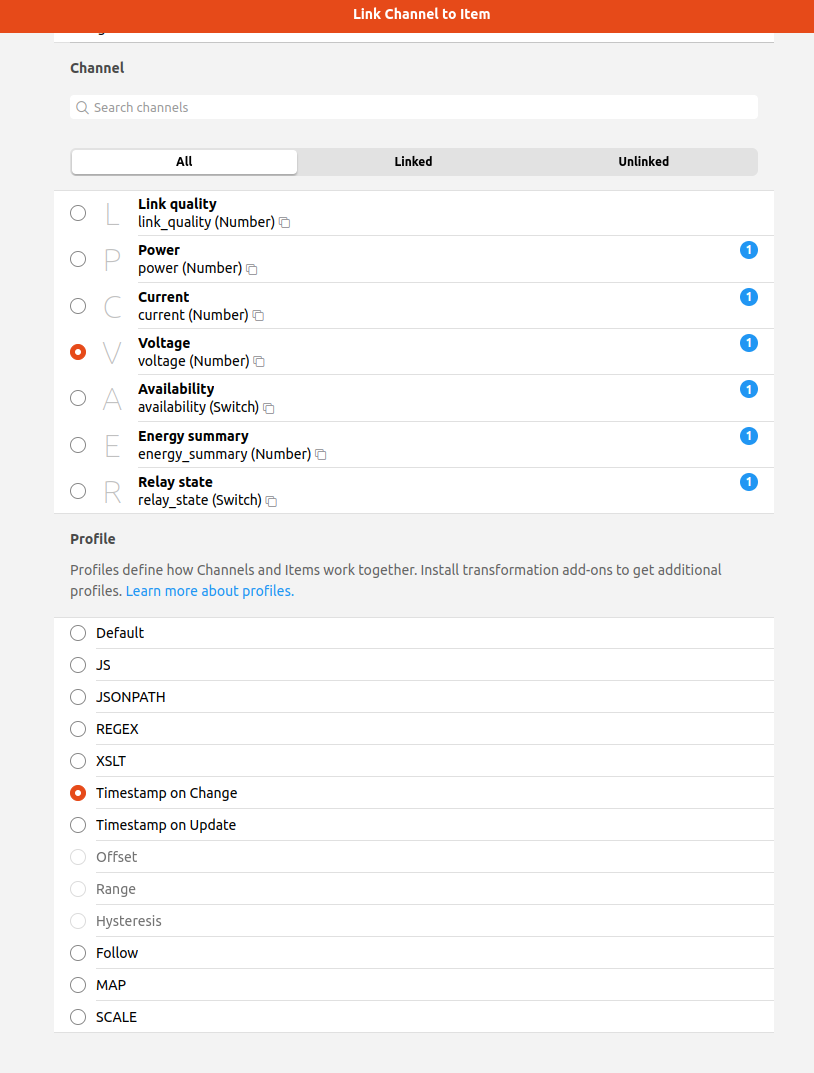
Task: Copy the power channel ID icon
Action: 252,269
